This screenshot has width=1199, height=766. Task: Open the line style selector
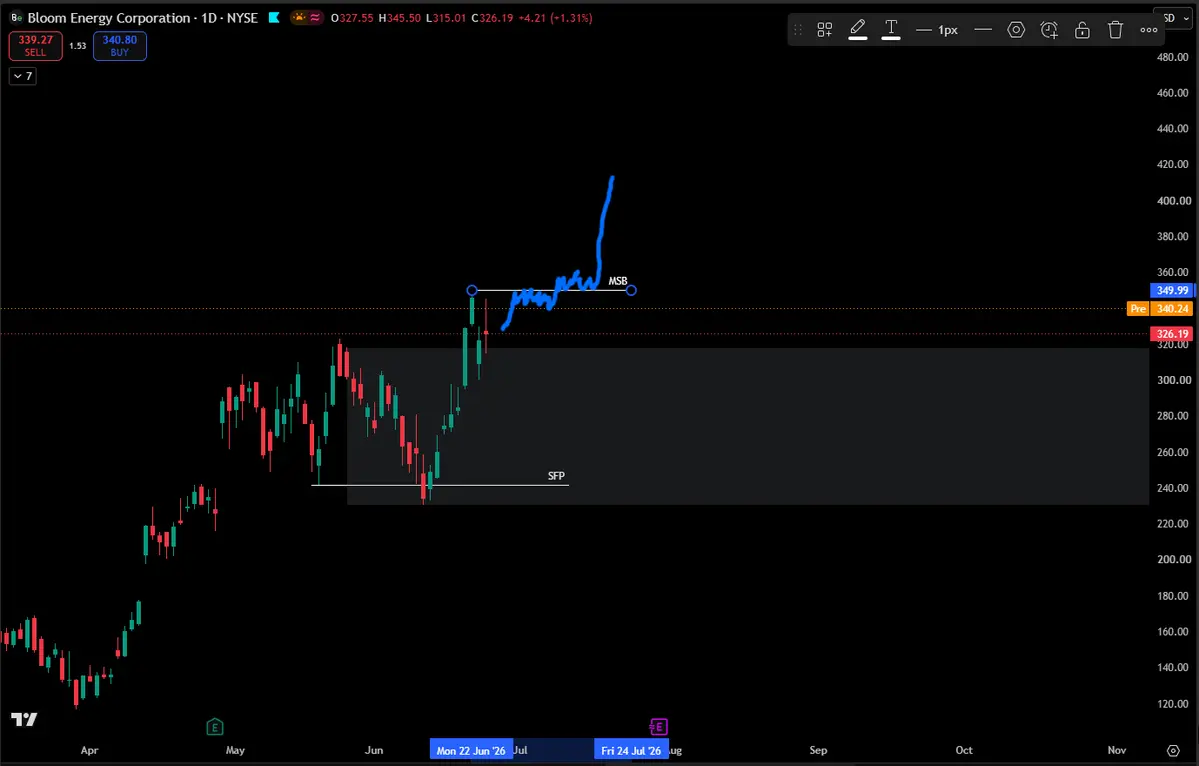[x=983, y=30]
